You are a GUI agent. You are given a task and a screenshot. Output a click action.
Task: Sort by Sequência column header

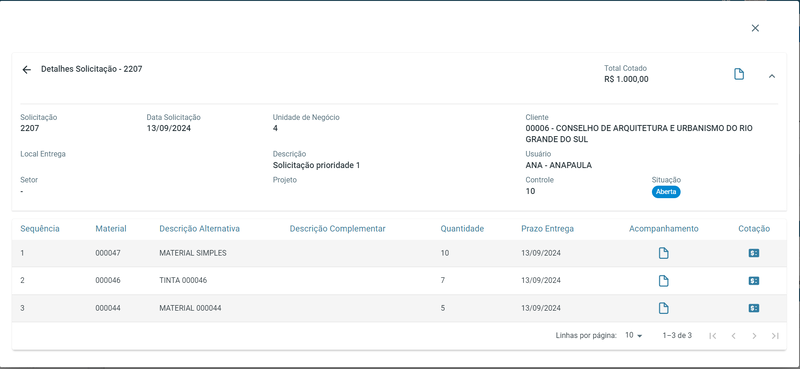(x=40, y=229)
